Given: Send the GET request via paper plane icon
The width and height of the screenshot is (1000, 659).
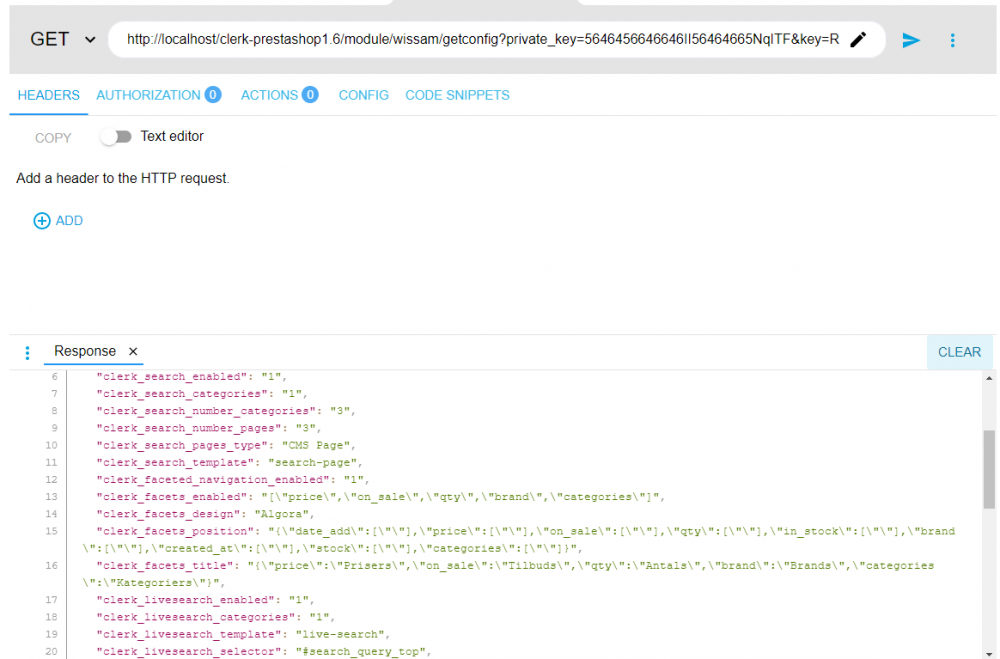Looking at the screenshot, I should [910, 39].
